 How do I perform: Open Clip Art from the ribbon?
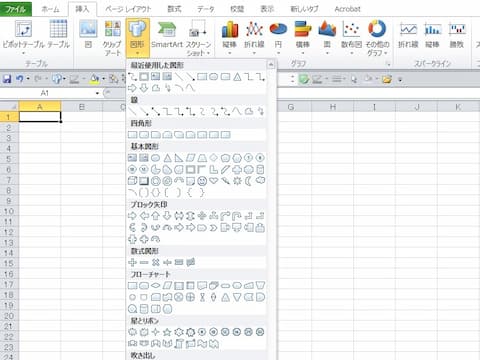112,37
